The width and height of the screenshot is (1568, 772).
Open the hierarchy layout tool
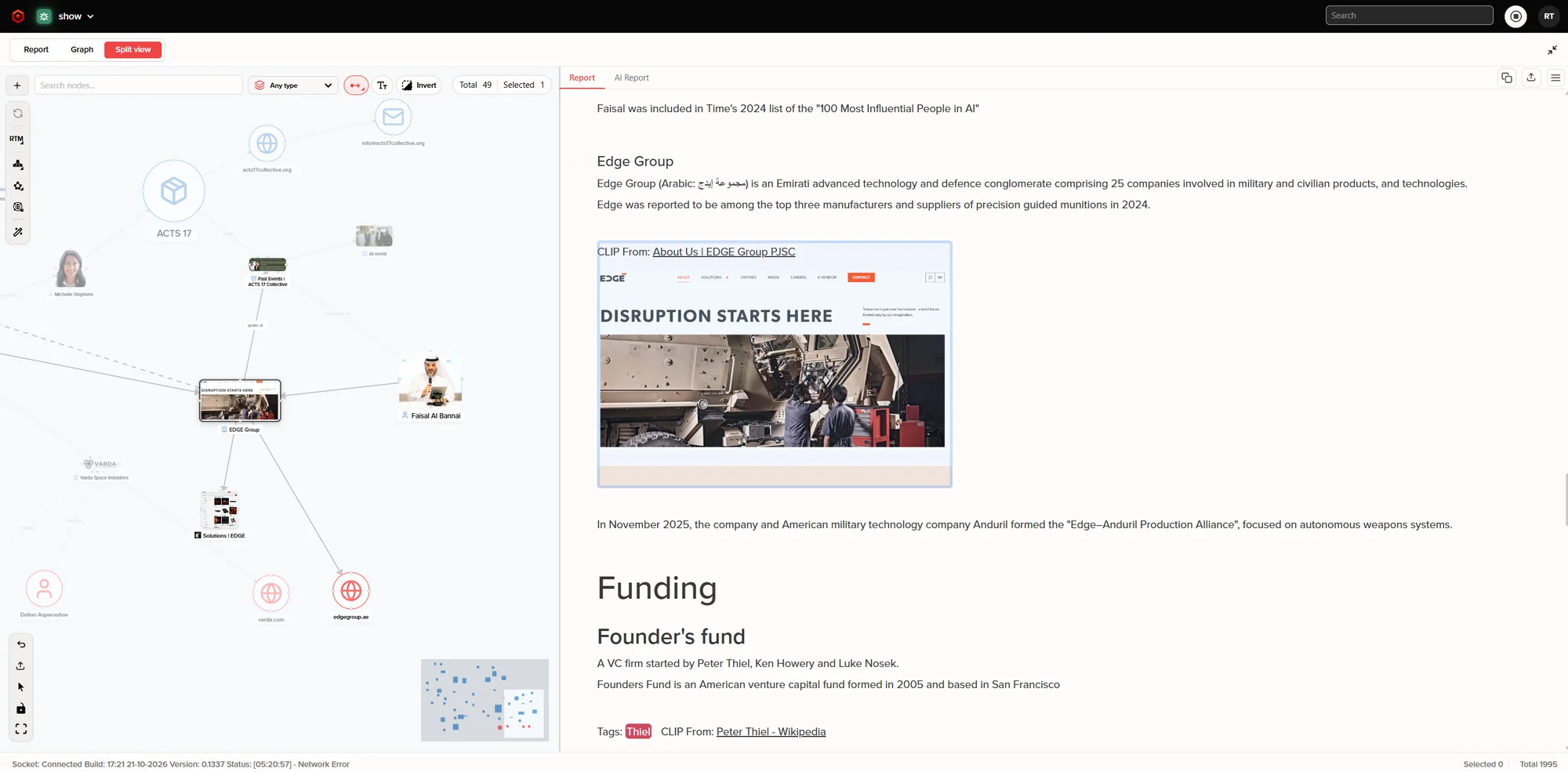(18, 165)
